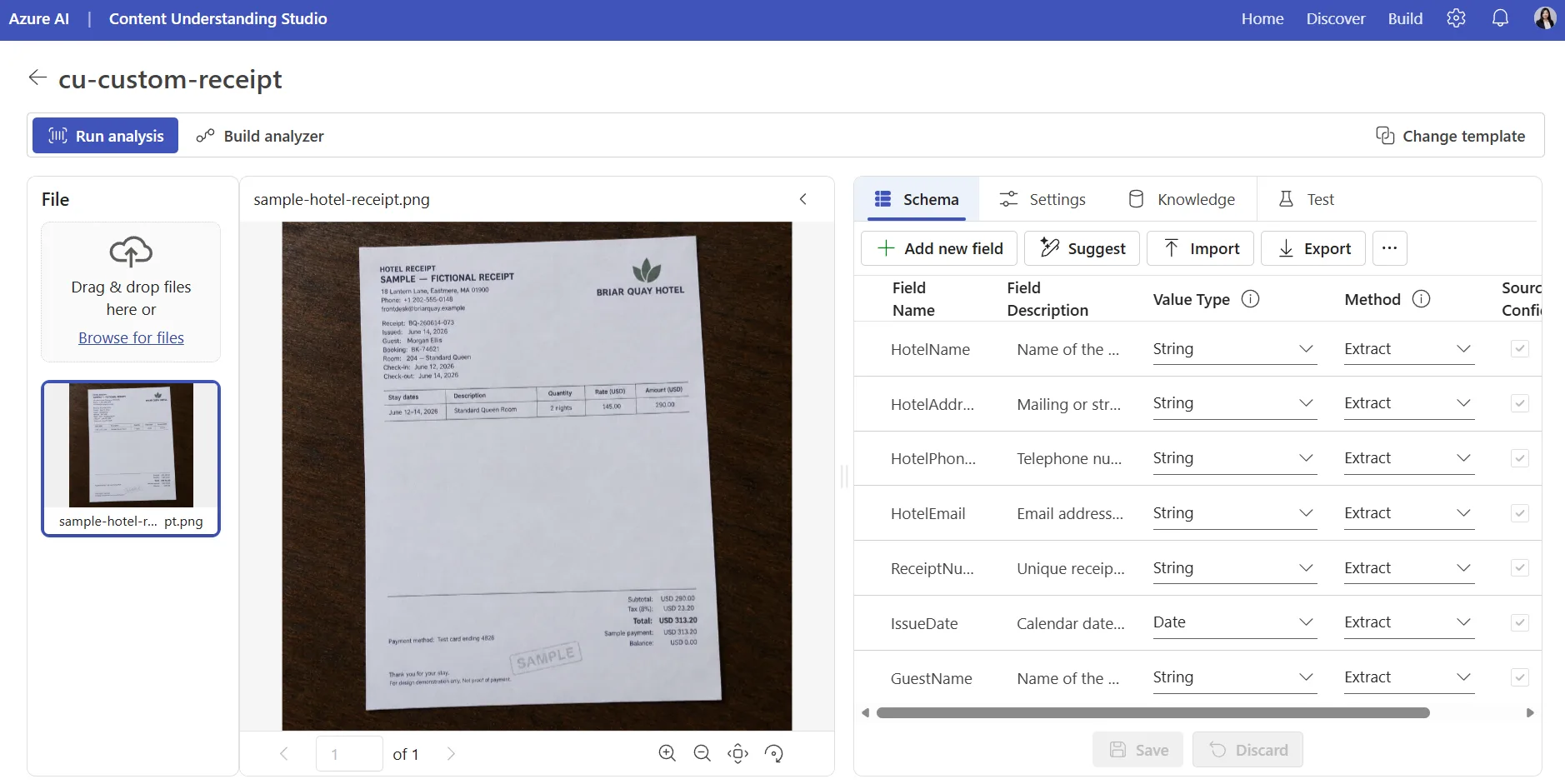
Task: Collapse the document preview panel
Action: (x=803, y=199)
